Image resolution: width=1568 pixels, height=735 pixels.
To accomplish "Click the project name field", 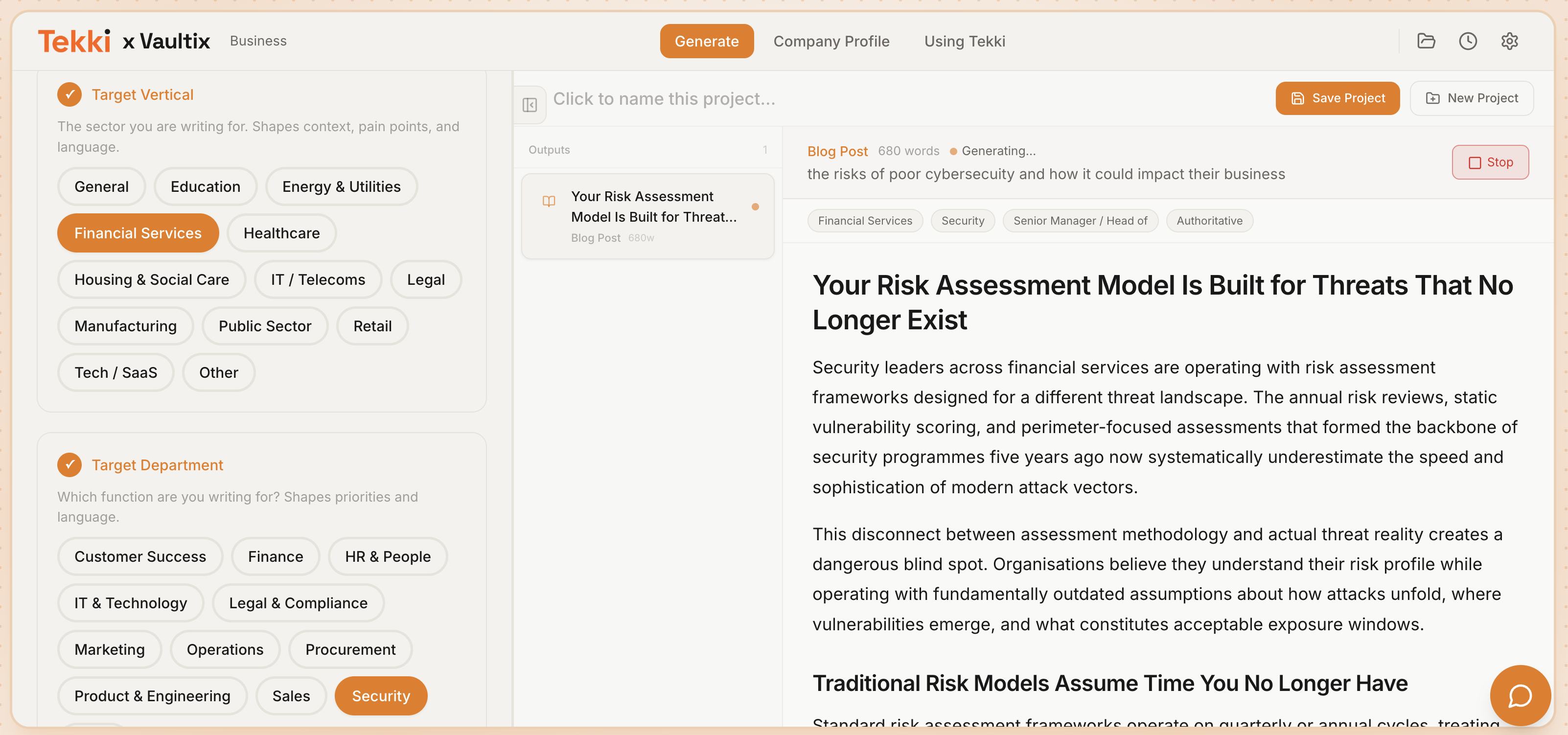I will click(664, 98).
